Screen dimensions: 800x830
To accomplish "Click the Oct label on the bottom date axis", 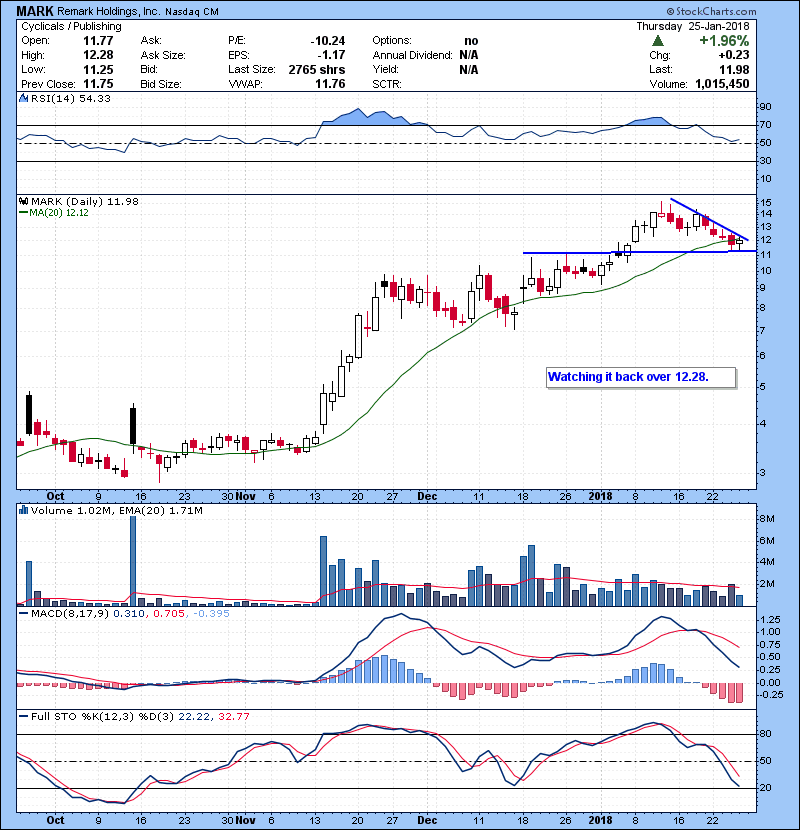I will [x=55, y=820].
